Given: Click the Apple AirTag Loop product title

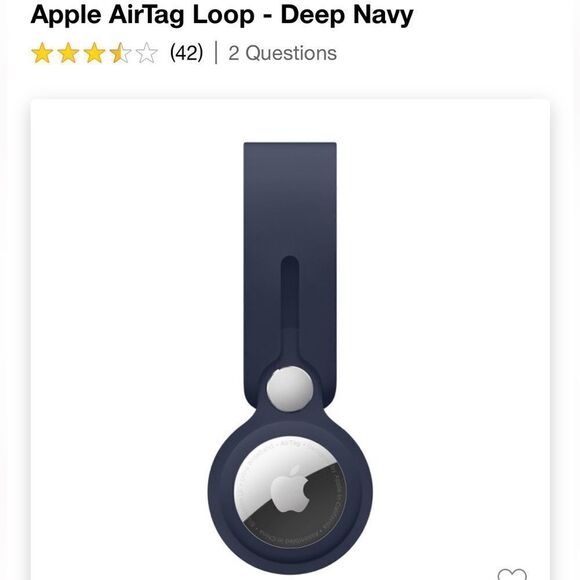Looking at the screenshot, I should [222, 14].
